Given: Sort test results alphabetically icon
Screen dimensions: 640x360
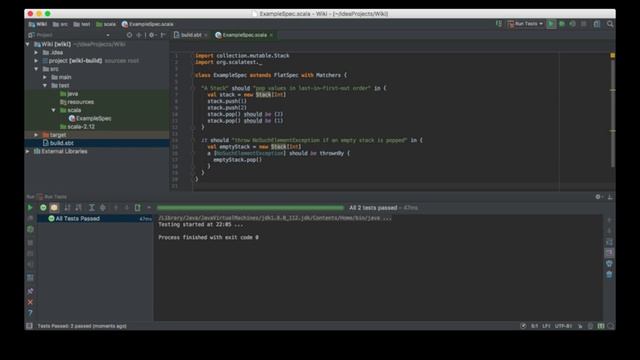Looking at the screenshot, I should [67, 208].
